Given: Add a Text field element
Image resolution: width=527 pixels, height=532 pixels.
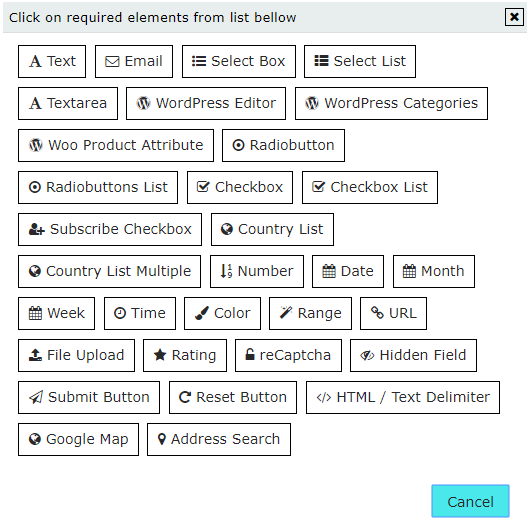Looking at the screenshot, I should point(52,61).
